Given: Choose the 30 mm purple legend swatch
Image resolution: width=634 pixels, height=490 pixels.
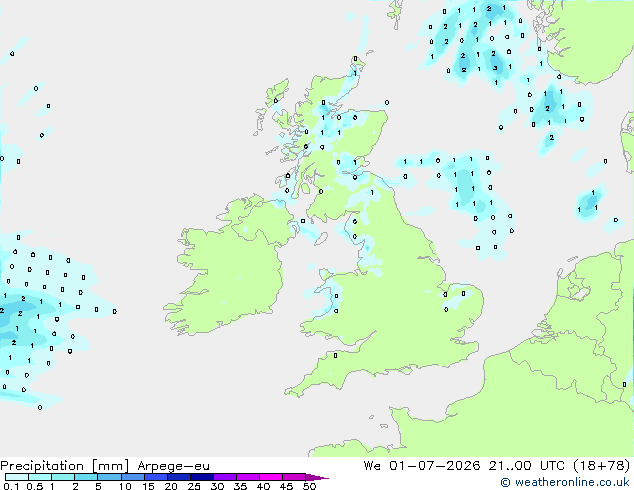Looking at the screenshot, I should [x=225, y=477].
